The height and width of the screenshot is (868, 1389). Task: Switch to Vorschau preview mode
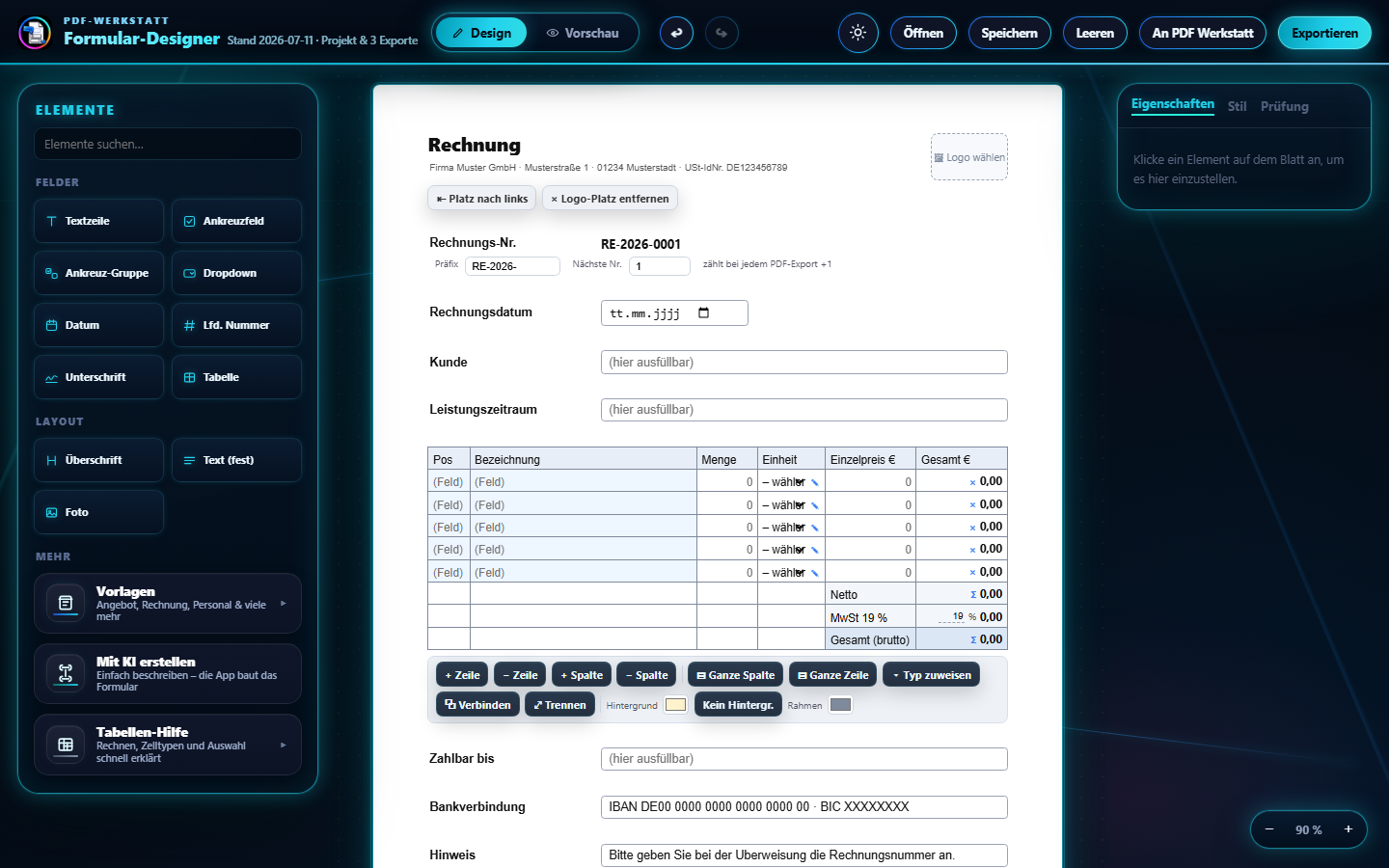(x=583, y=33)
